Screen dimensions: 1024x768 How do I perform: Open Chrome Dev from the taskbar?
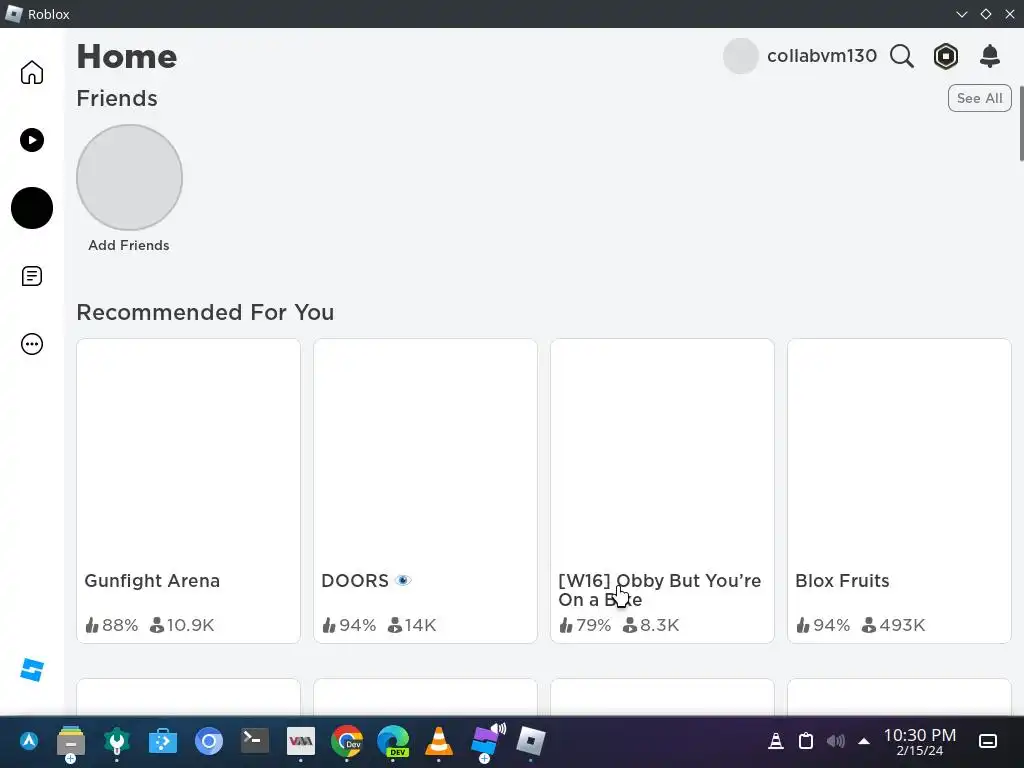point(347,741)
